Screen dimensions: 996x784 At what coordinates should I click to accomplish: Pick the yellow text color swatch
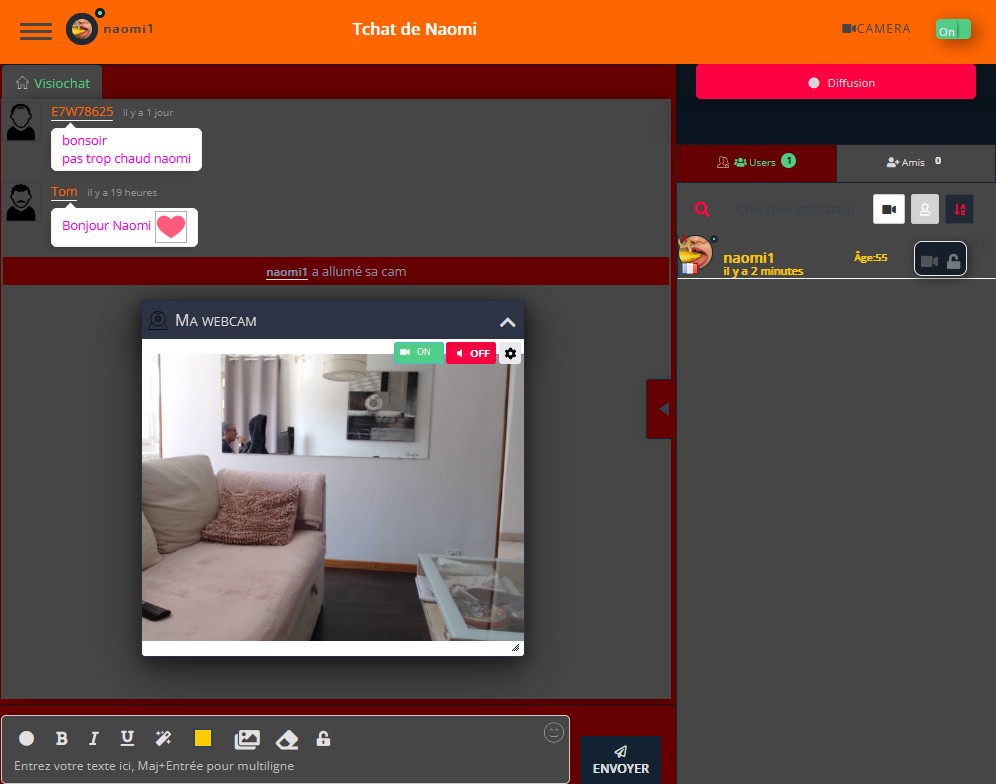click(203, 738)
